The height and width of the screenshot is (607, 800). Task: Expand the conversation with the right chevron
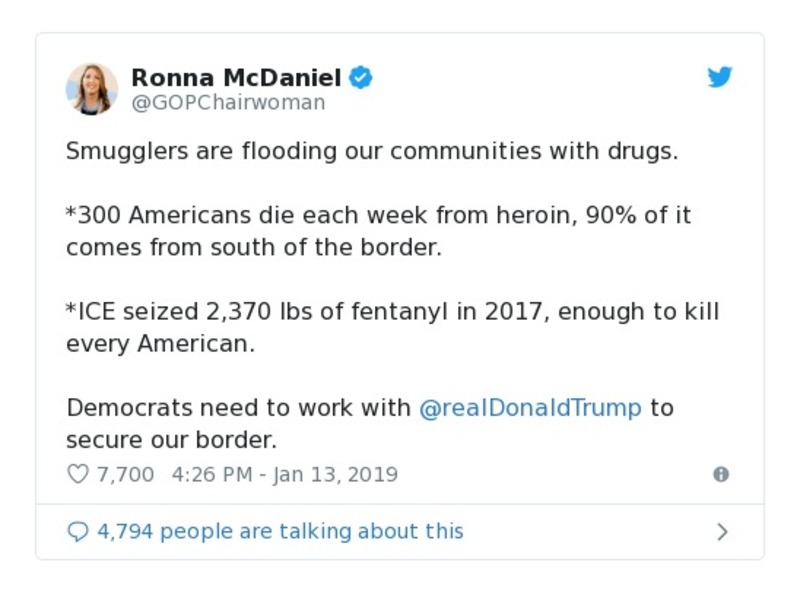coord(722,531)
